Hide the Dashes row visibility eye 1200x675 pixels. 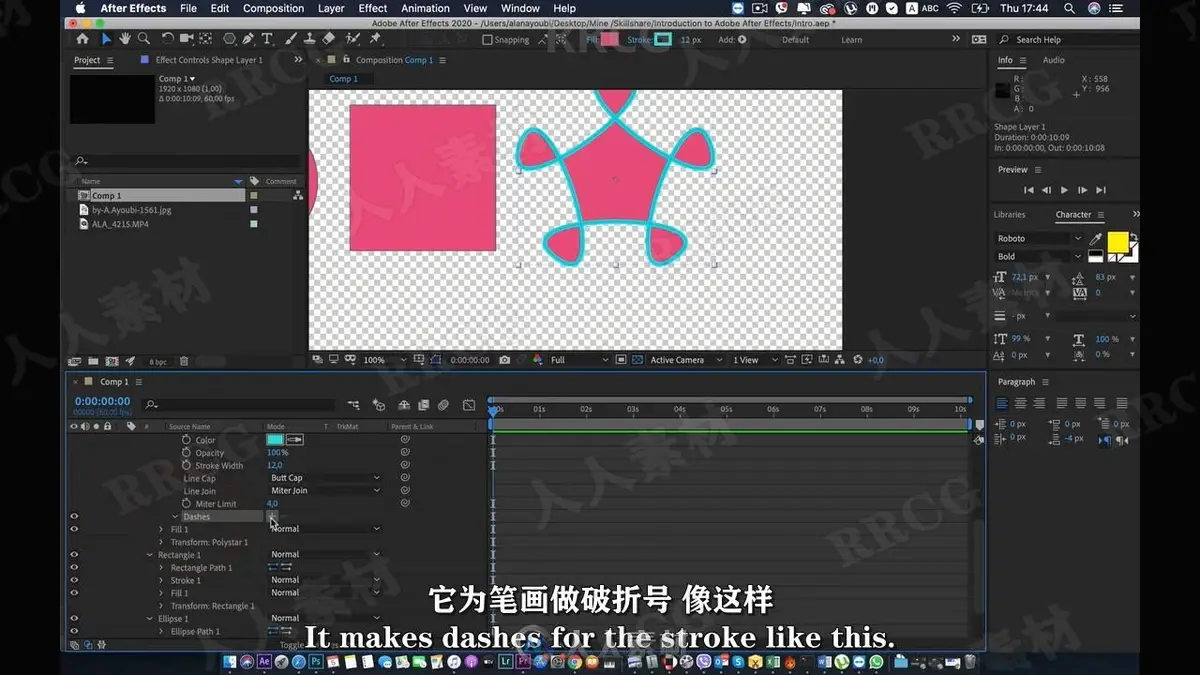point(74,517)
